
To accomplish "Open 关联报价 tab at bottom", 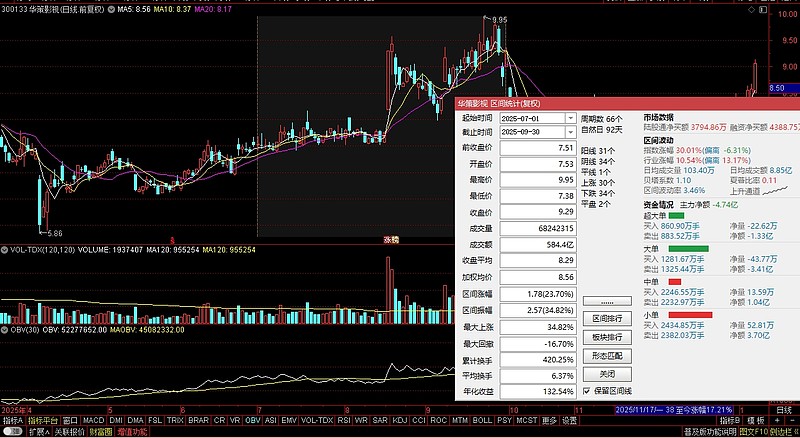I will [69, 432].
